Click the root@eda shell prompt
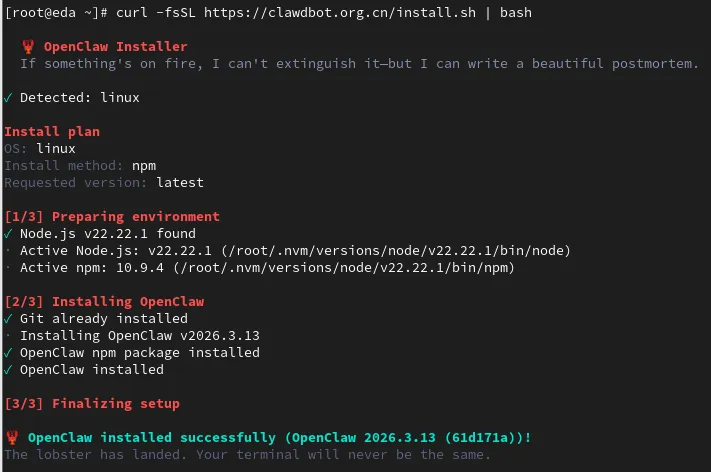711x472 pixels. pos(56,13)
